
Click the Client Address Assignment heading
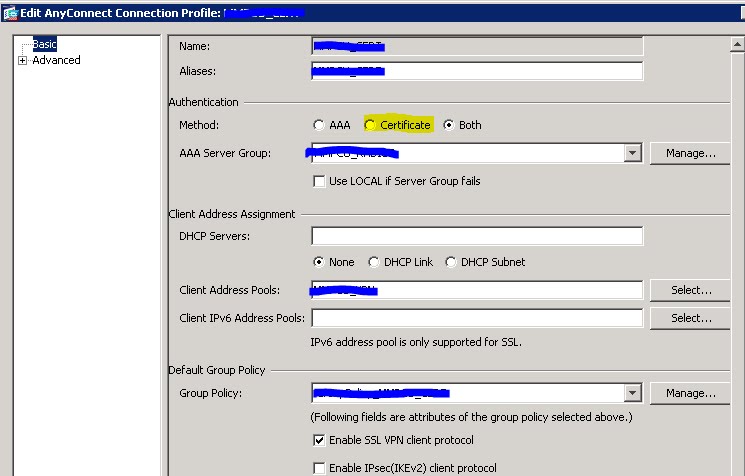click(x=232, y=214)
